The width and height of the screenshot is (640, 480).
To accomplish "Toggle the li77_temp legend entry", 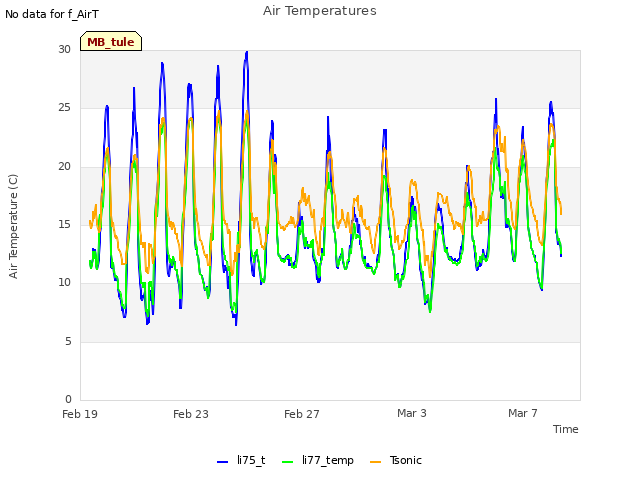I will pos(318,460).
